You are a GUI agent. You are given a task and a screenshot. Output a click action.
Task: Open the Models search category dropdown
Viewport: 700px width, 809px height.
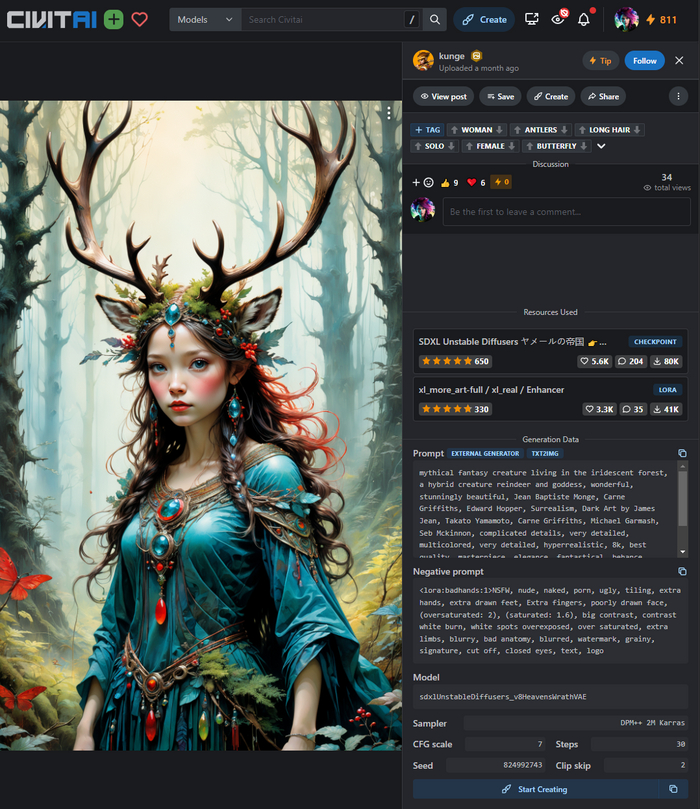pos(205,19)
